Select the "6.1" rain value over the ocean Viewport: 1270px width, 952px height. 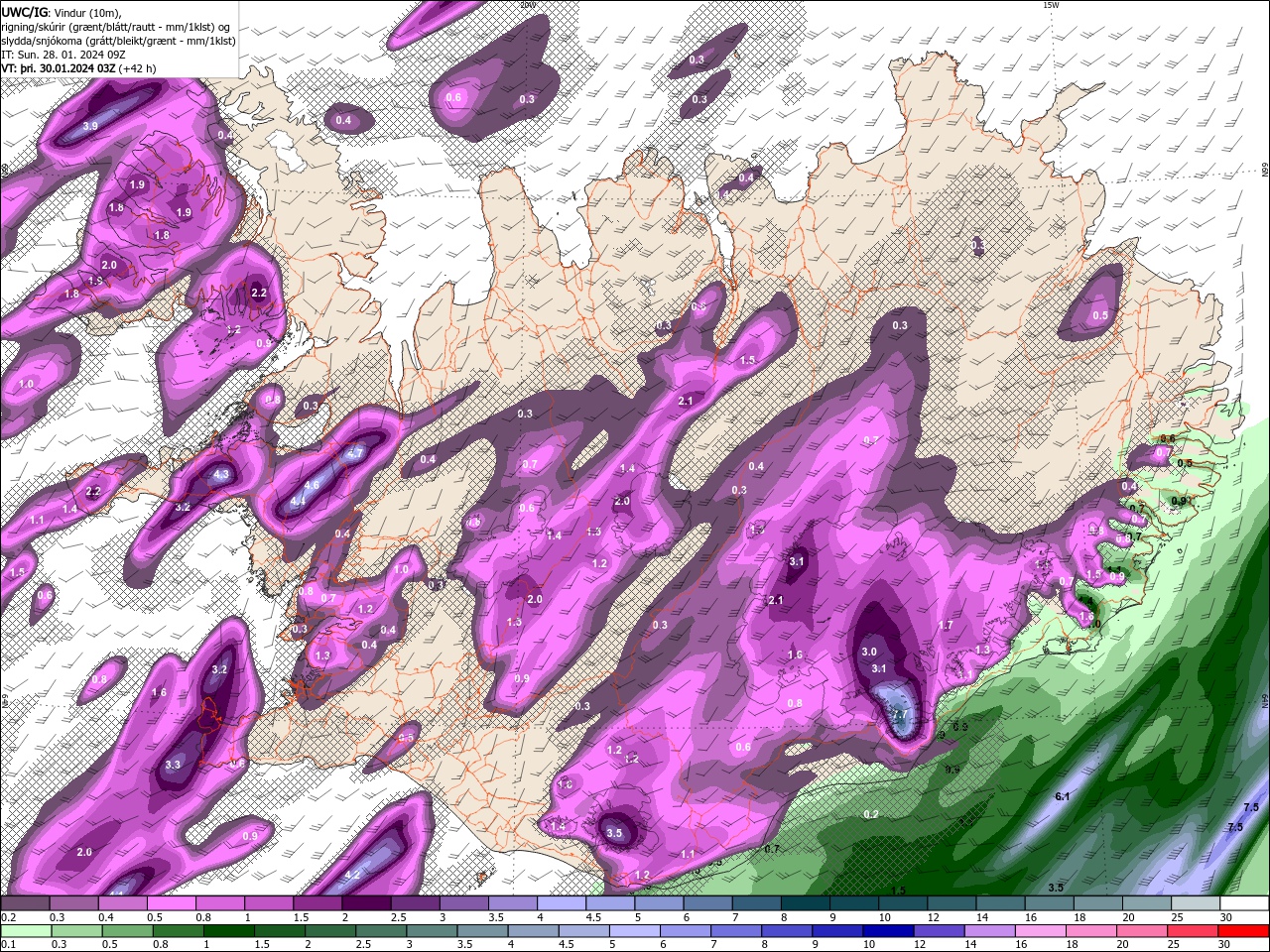1062,796
